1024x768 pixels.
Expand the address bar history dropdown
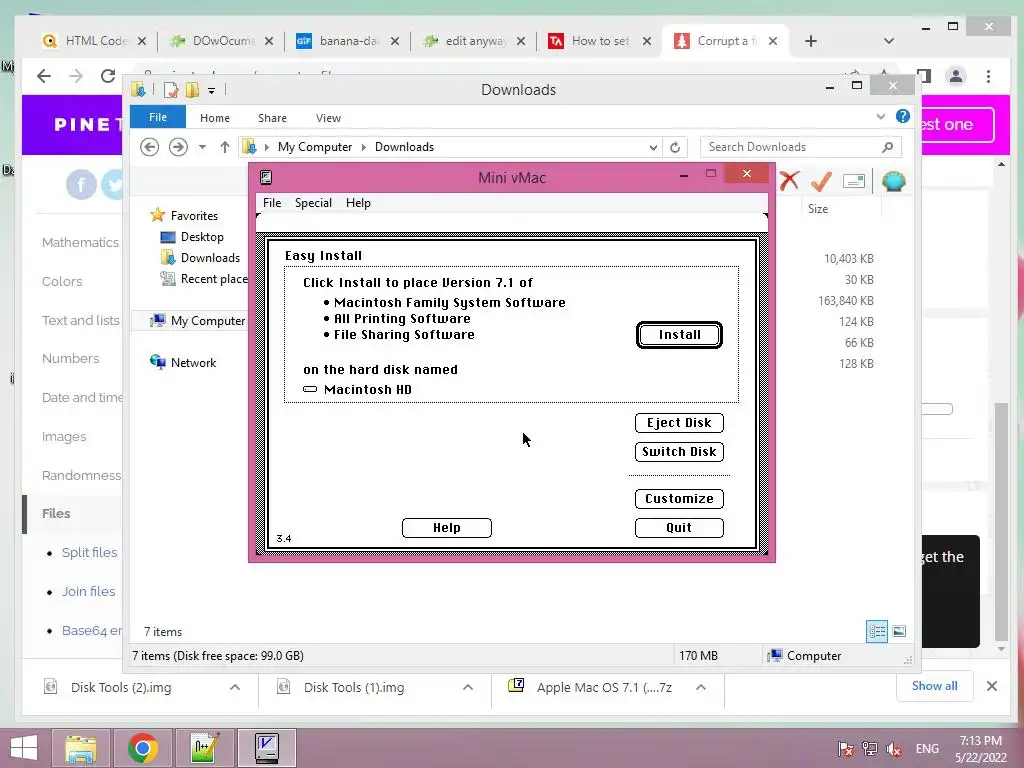pos(652,148)
